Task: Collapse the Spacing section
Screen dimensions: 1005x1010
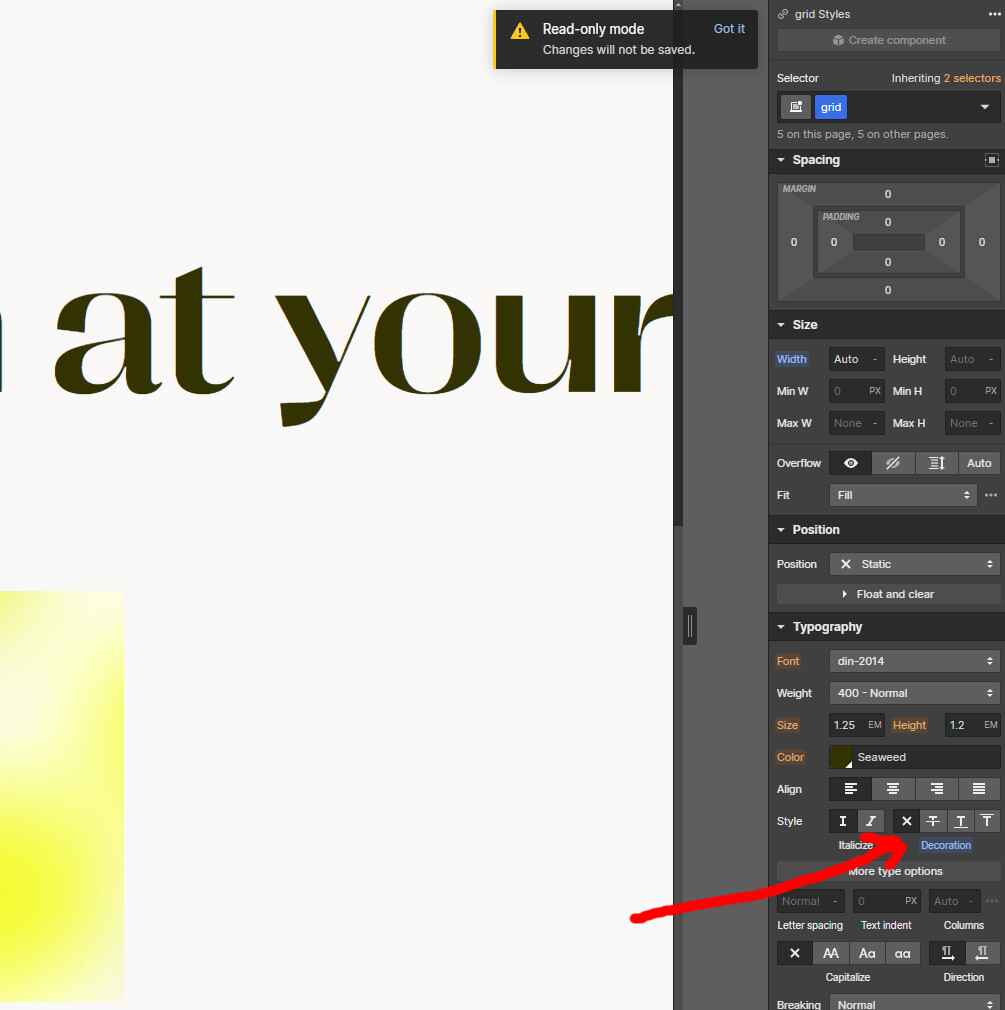Action: (x=782, y=160)
